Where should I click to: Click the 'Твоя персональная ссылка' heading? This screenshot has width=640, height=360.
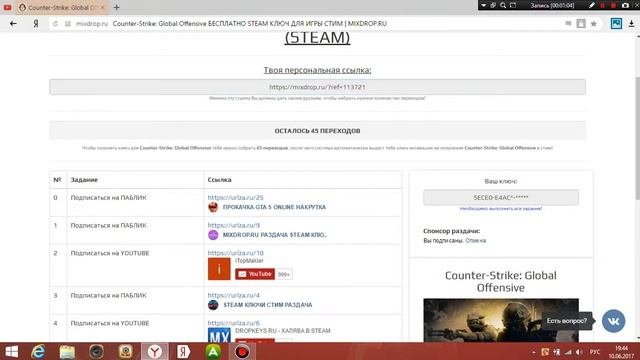pos(317,70)
